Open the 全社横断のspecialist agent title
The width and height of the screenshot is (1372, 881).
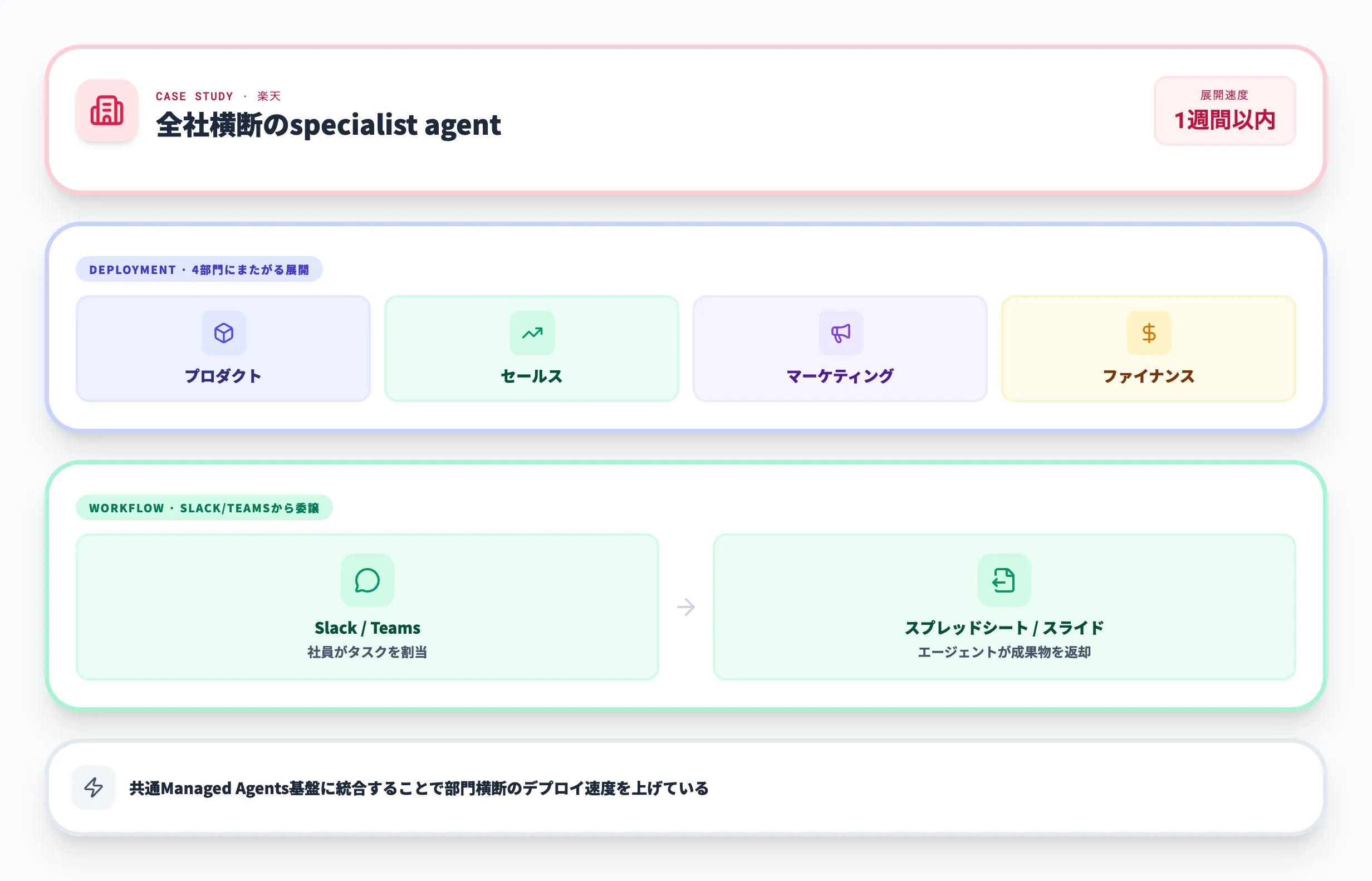click(x=329, y=126)
